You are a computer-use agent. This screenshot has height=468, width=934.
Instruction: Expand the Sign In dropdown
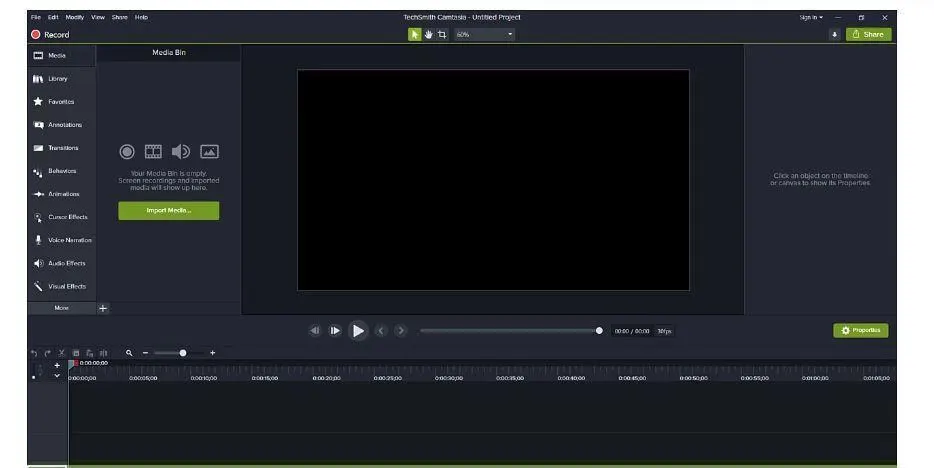(x=811, y=17)
